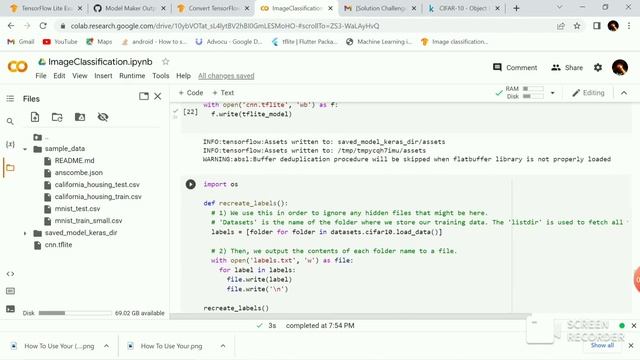Viewport: 640px width, 360px height.
Task: Expand the saved_model_keras_dir folder
Action: point(25,233)
